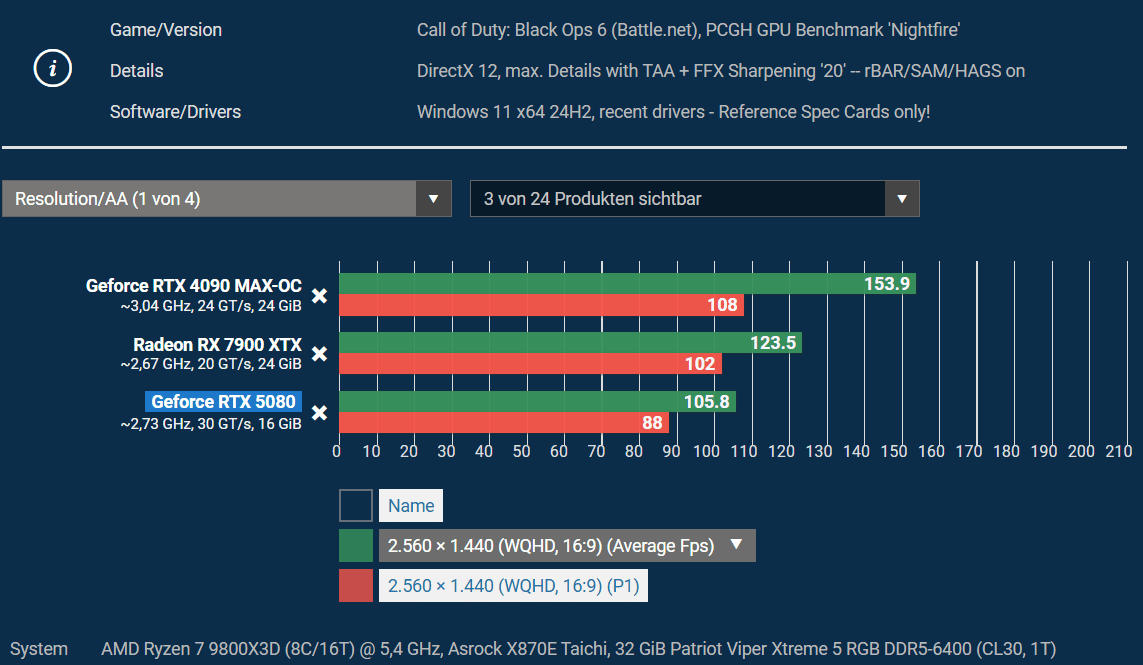Click the AMD Ryzen 7 9800X3D system text

tap(578, 648)
